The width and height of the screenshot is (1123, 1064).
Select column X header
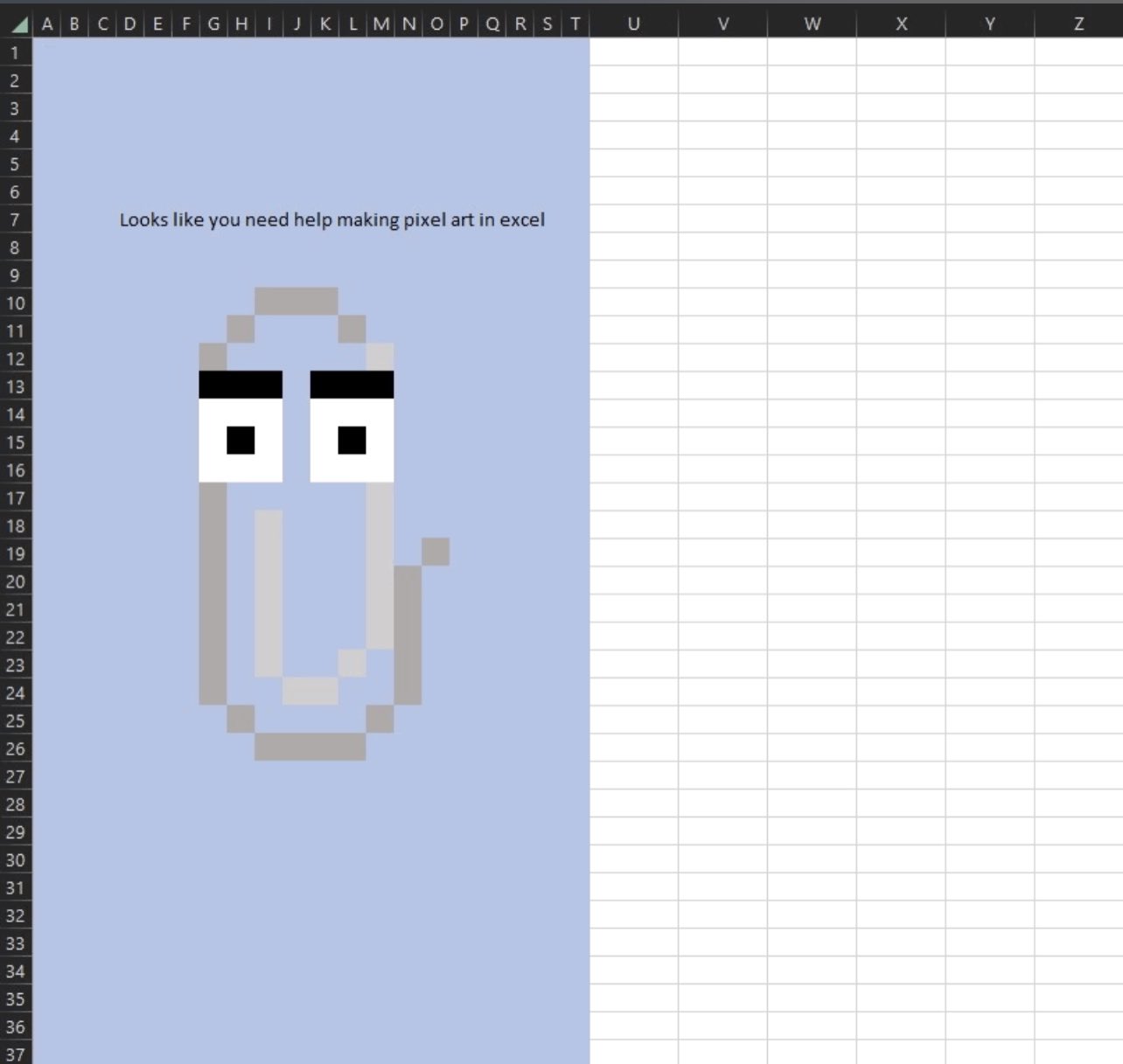point(902,24)
